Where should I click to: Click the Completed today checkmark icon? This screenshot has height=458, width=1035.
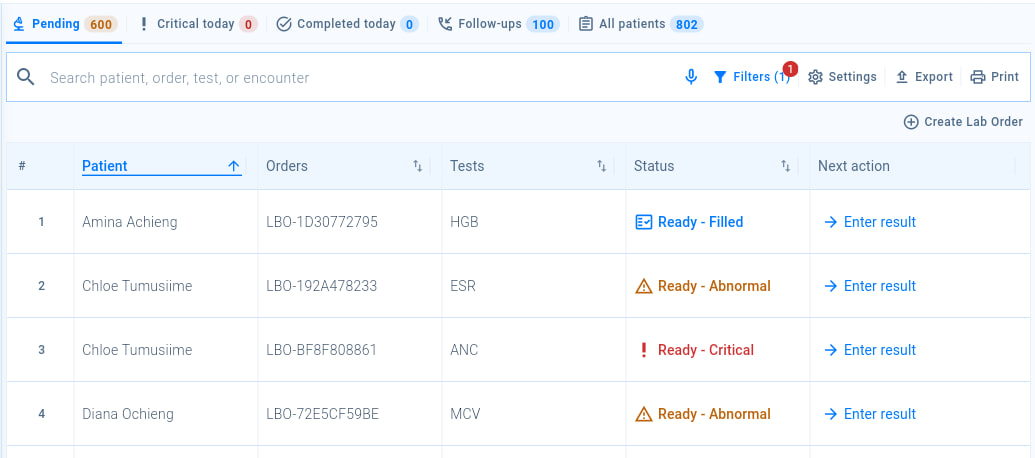pos(284,24)
